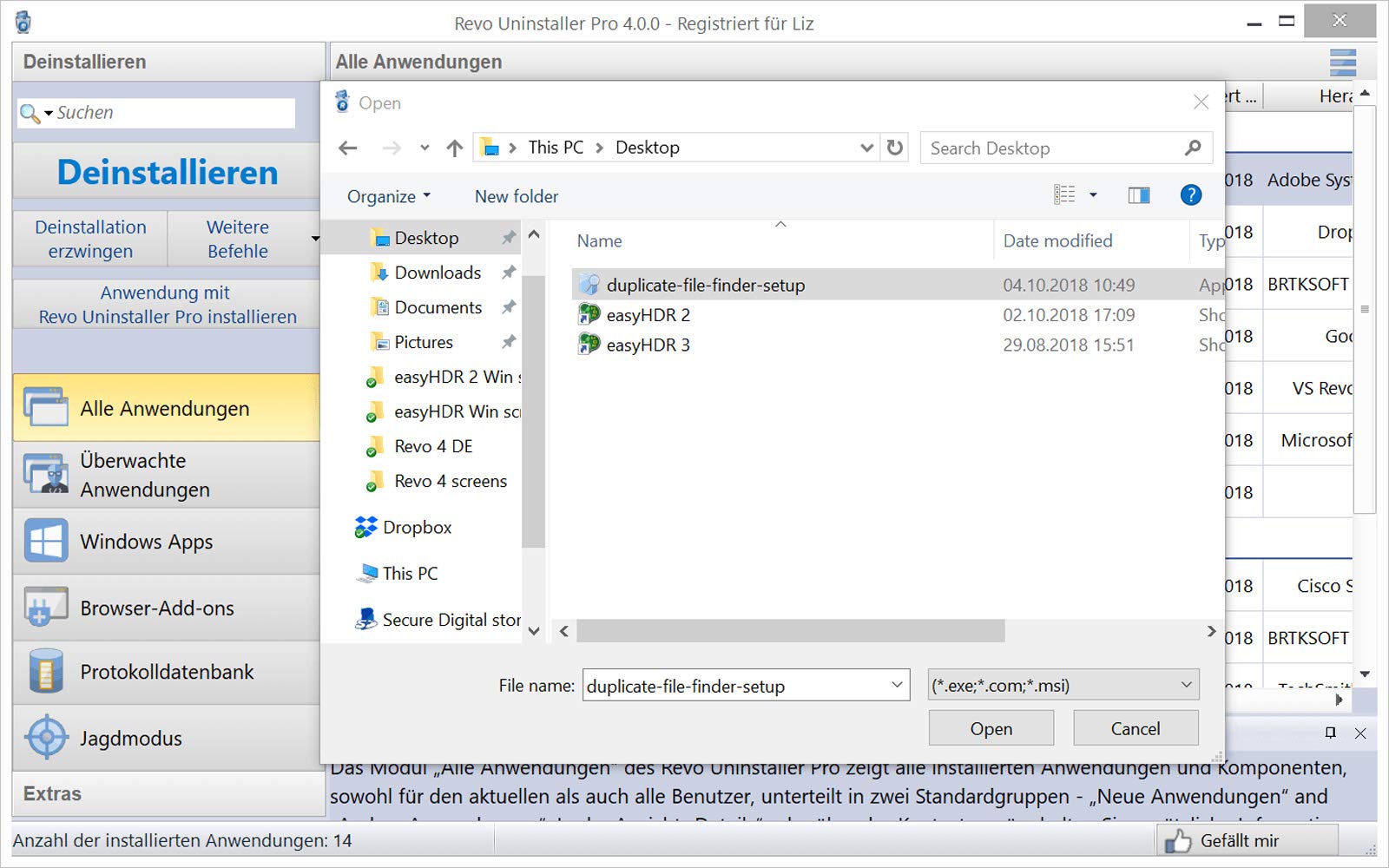Open the Organize menu

(389, 196)
